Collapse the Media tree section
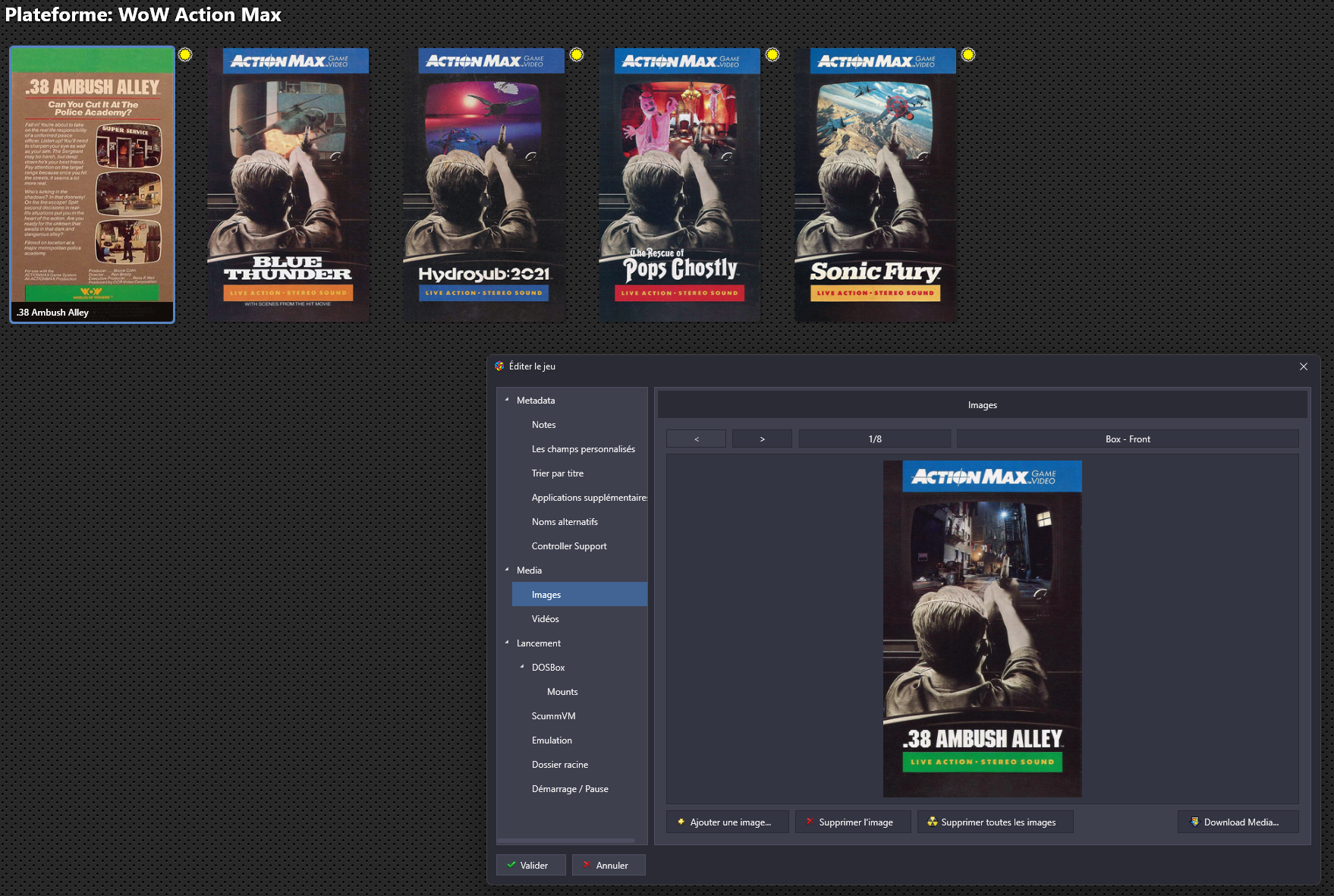This screenshot has width=1334, height=896. pos(507,570)
